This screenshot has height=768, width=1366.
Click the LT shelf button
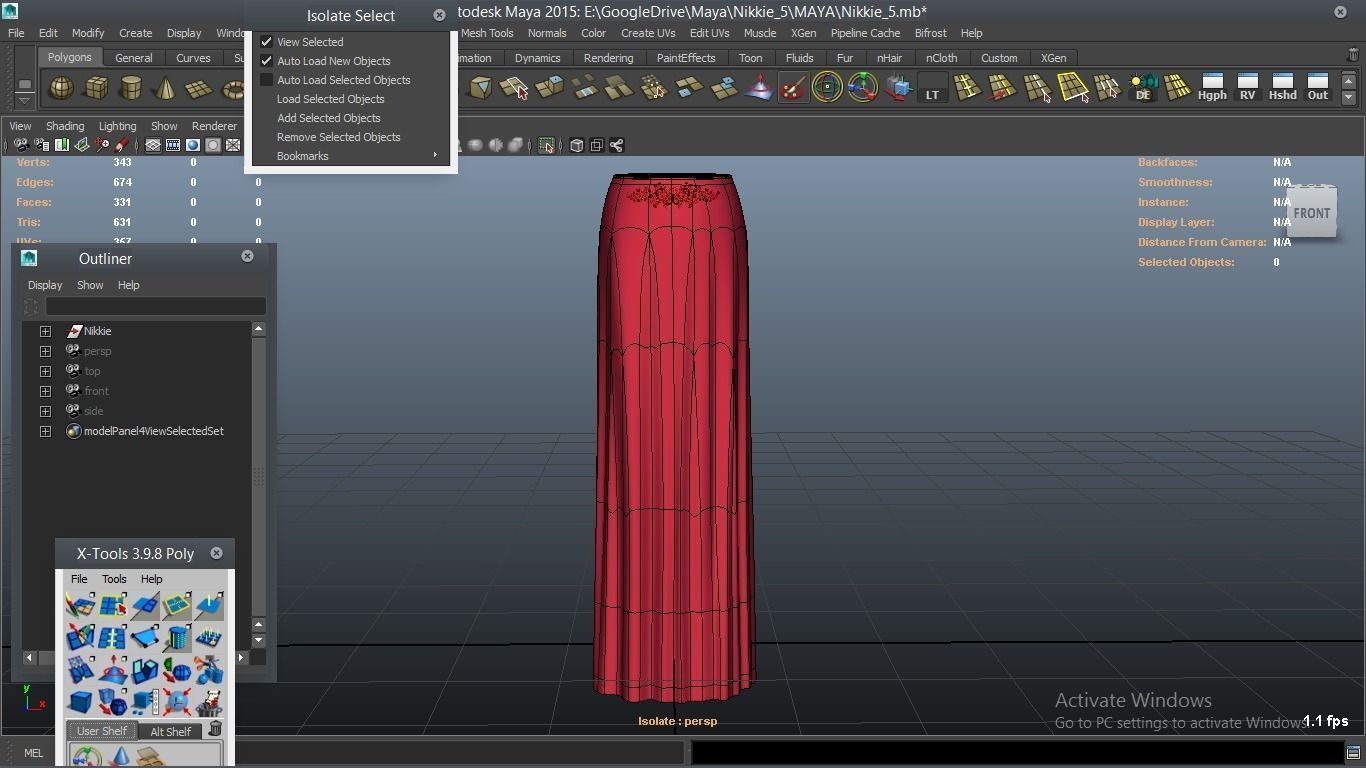pos(932,89)
